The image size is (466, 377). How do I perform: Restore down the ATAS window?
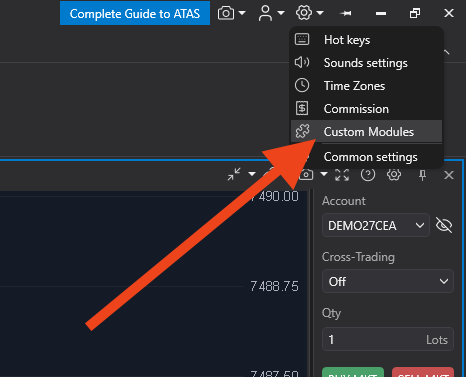pyautogui.click(x=415, y=13)
